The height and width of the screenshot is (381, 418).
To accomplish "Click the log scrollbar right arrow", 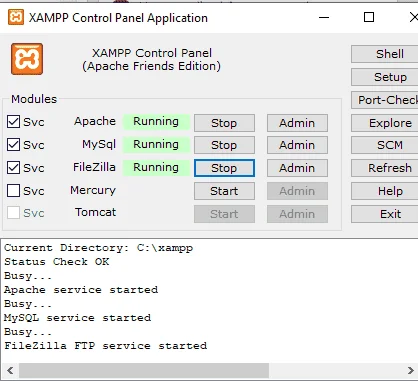I will coord(410,370).
